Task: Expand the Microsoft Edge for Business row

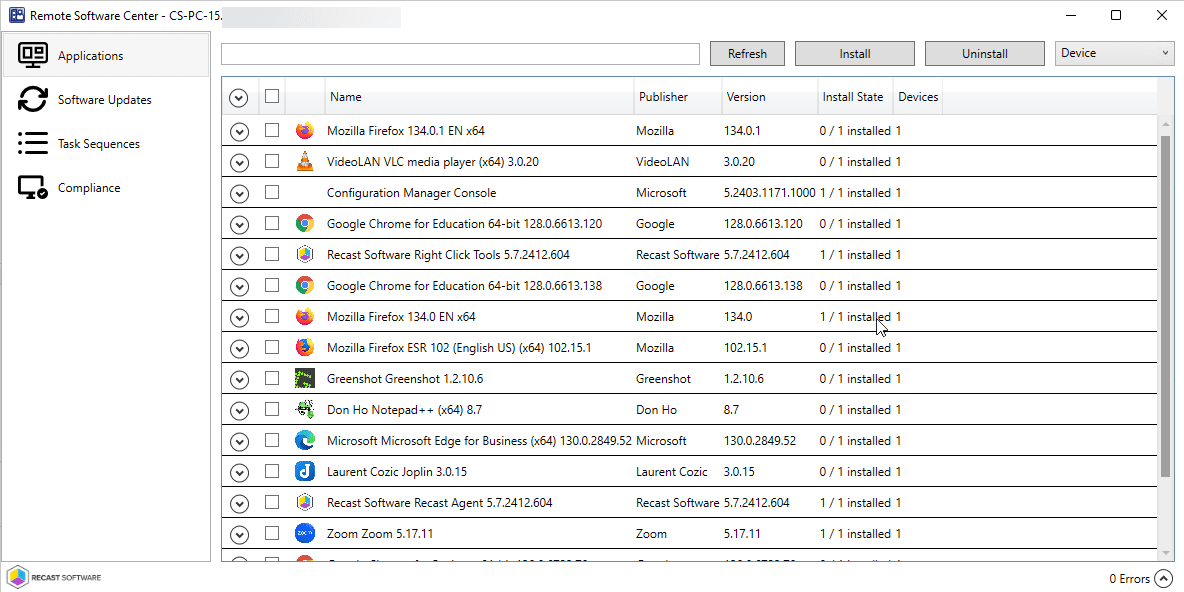Action: point(239,441)
